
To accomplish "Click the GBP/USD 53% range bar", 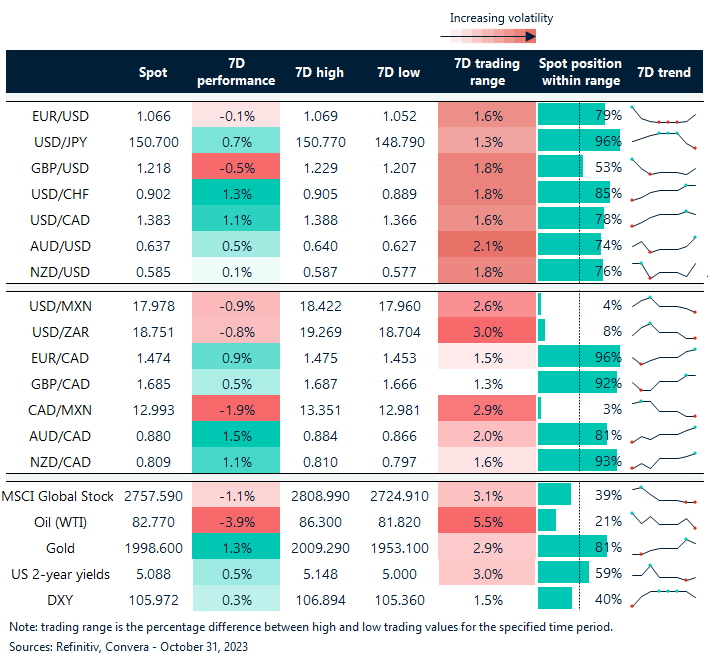I will 561,167.
